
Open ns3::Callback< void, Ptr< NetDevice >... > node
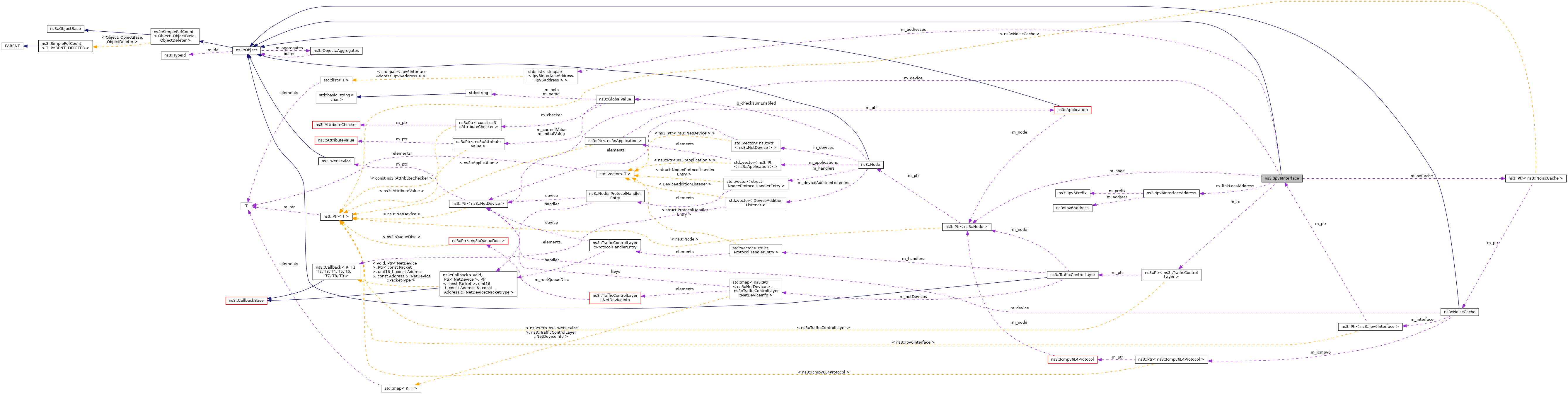click(478, 284)
